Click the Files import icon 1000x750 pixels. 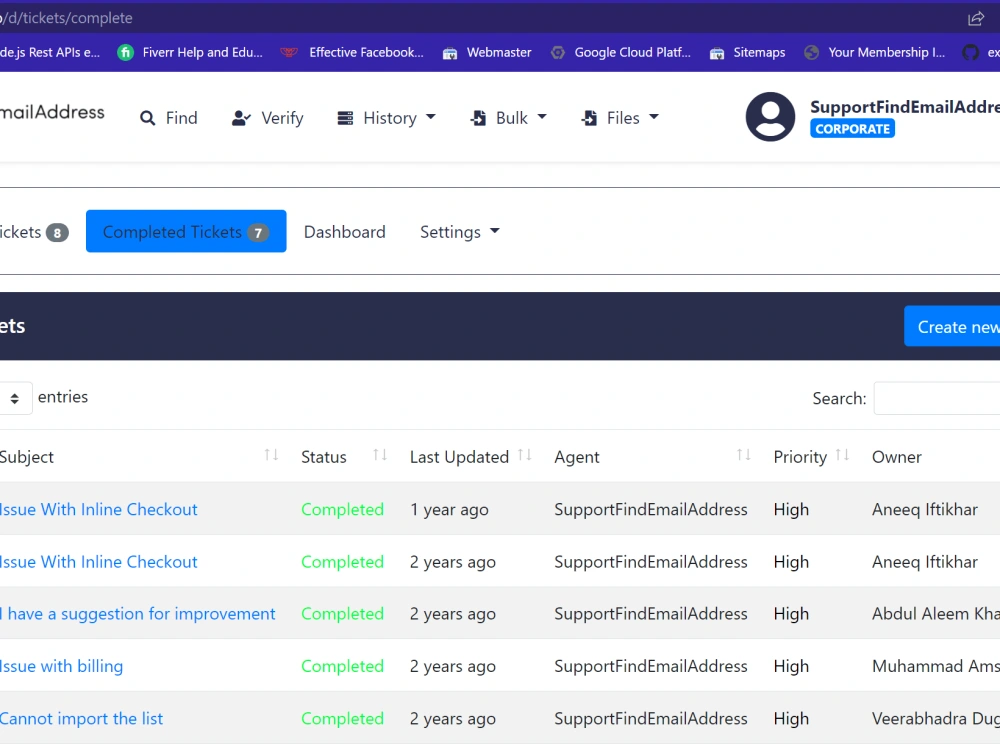pos(589,118)
